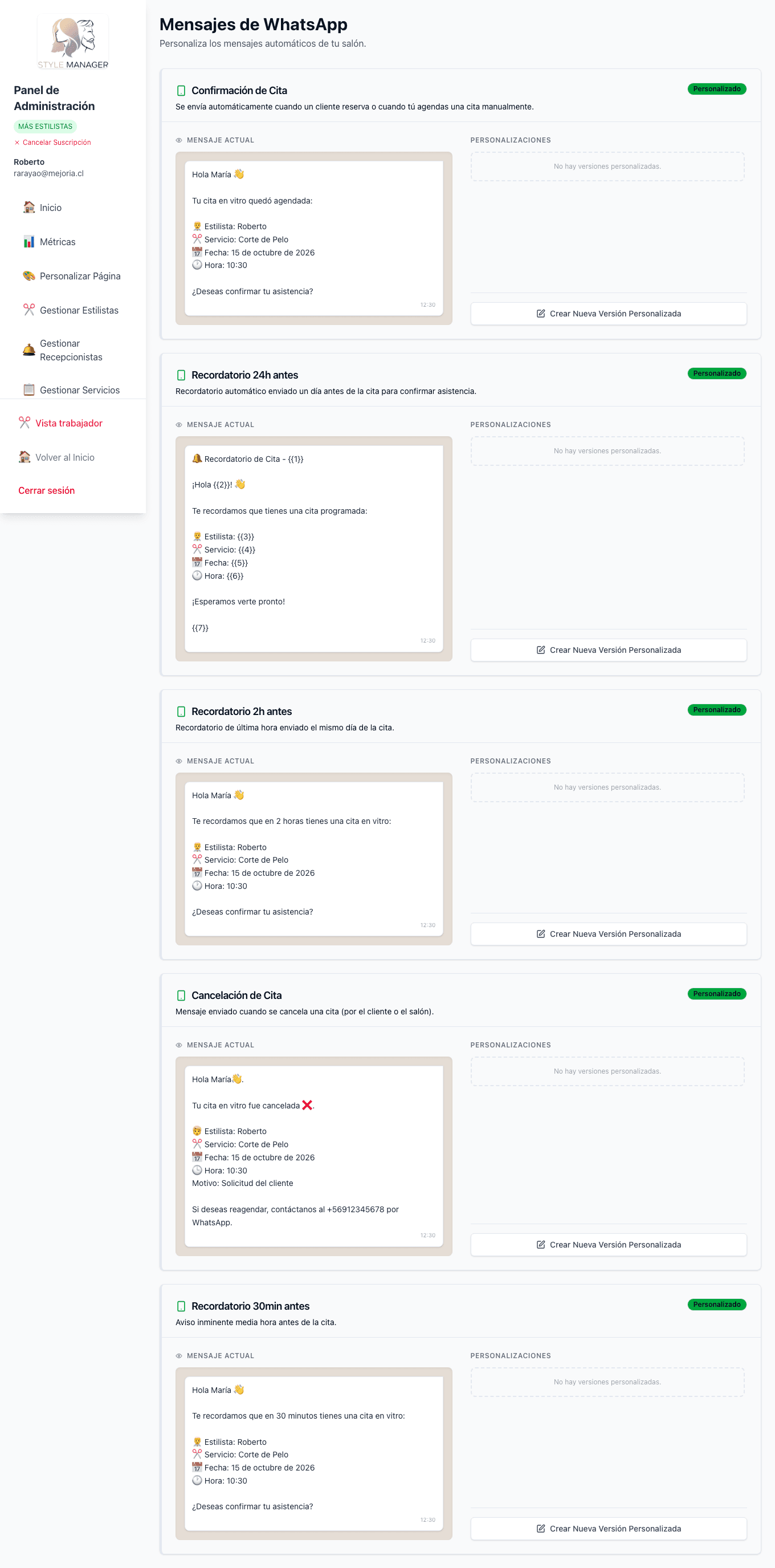The image size is (775, 1568).
Task: Click the Gestionar Recepcionistas bell icon
Action: click(28, 350)
